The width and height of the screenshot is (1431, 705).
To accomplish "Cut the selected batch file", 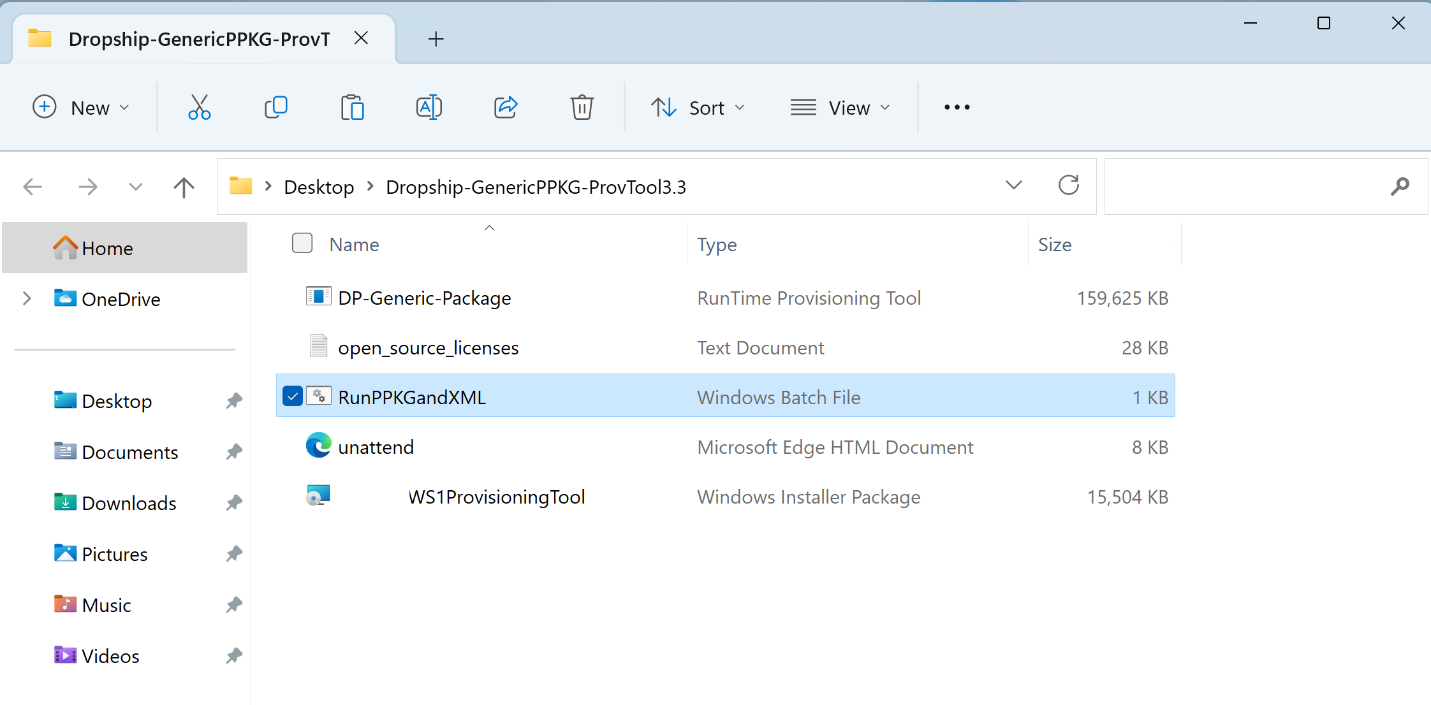I will coord(199,107).
